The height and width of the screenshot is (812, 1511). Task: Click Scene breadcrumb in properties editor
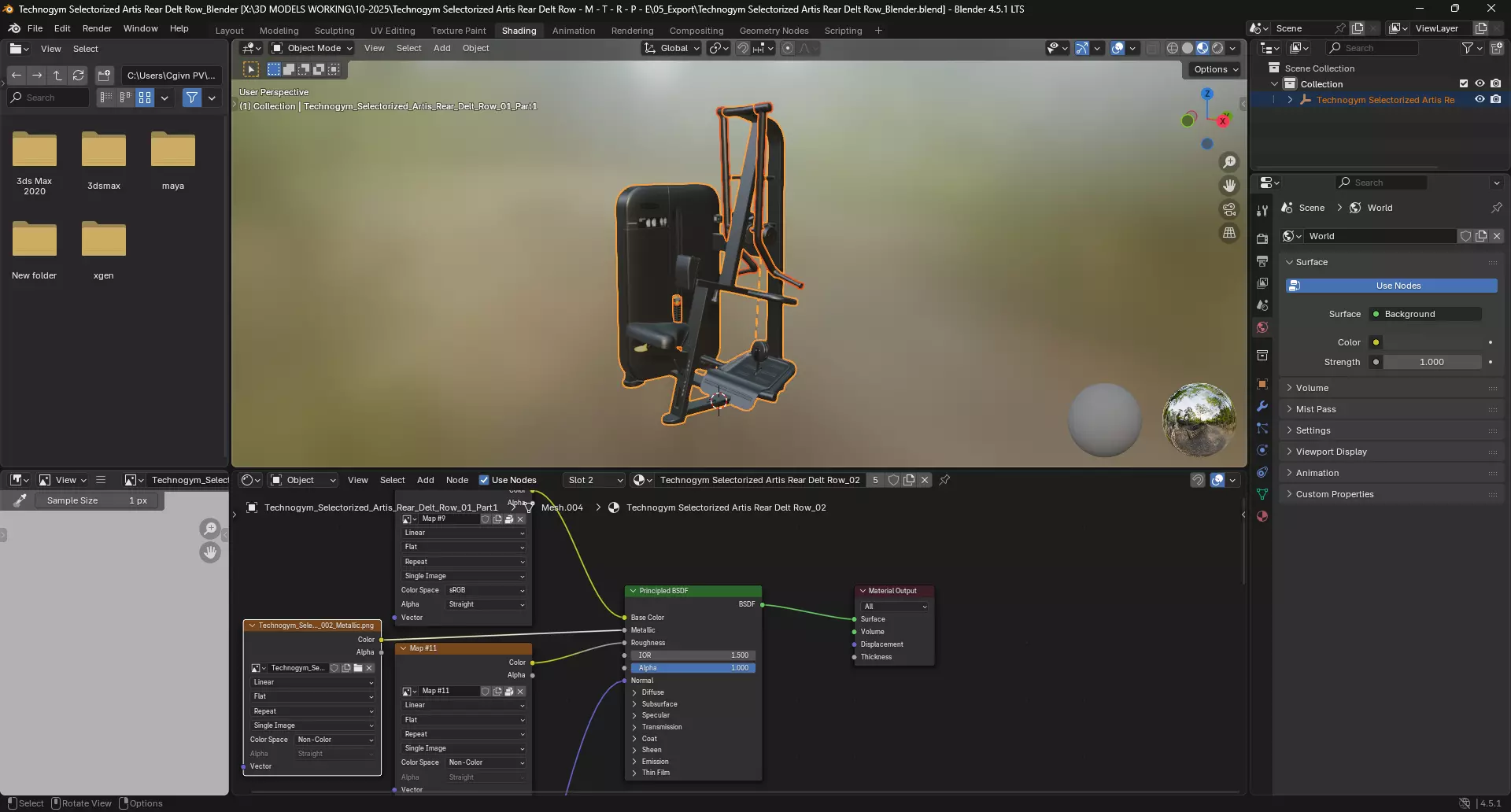pyautogui.click(x=1311, y=208)
